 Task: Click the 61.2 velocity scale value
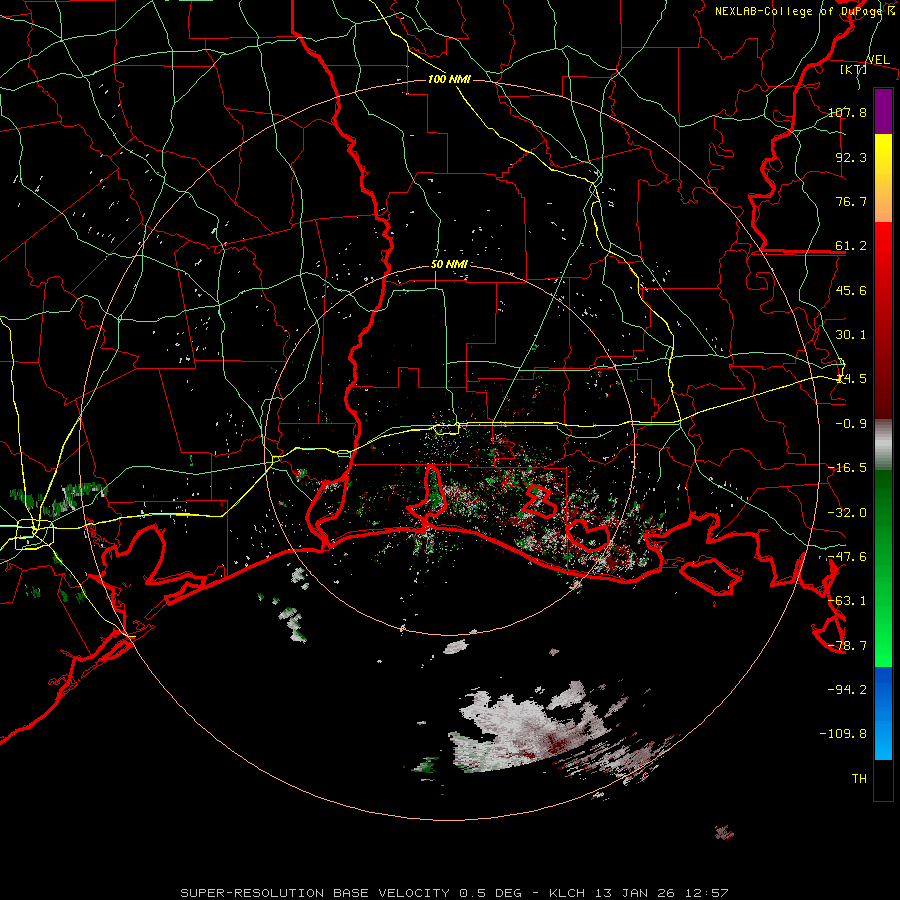pos(851,246)
